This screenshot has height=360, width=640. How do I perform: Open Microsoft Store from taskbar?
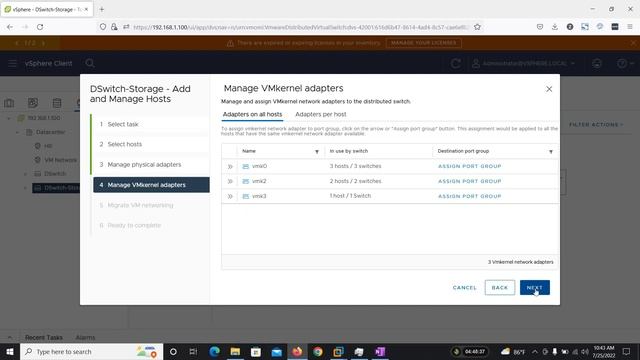point(256,351)
